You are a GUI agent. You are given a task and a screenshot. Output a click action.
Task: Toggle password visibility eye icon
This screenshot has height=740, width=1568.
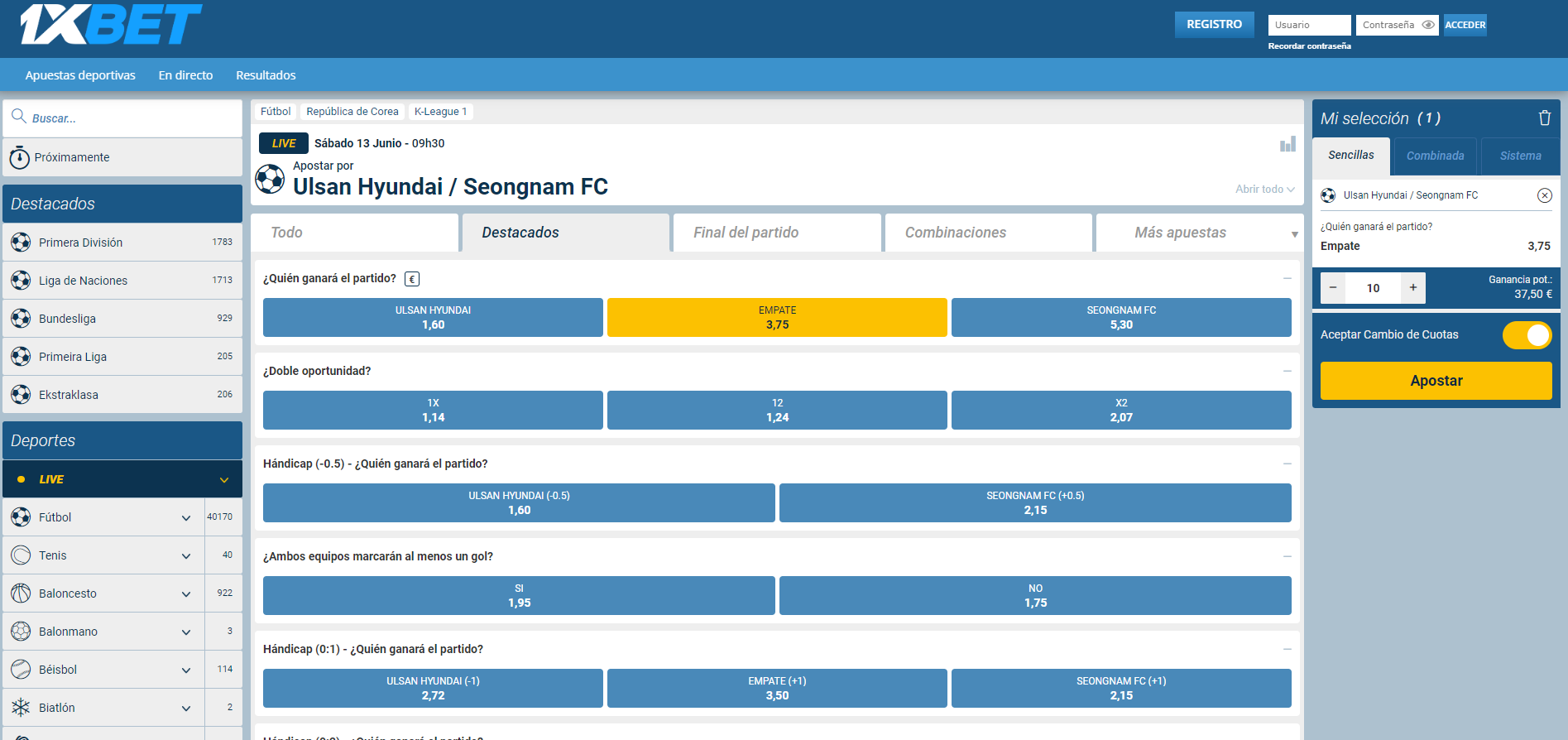tap(1428, 25)
